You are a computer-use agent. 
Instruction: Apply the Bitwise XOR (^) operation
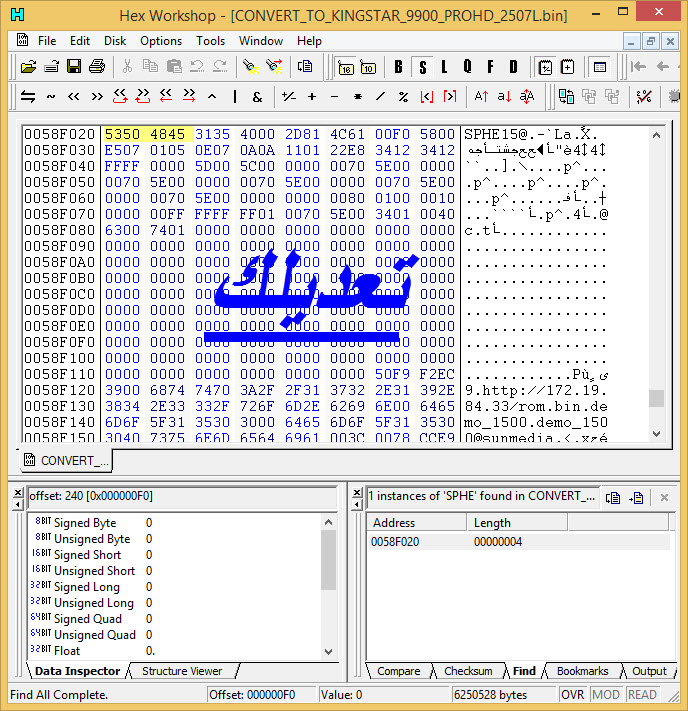pos(212,97)
